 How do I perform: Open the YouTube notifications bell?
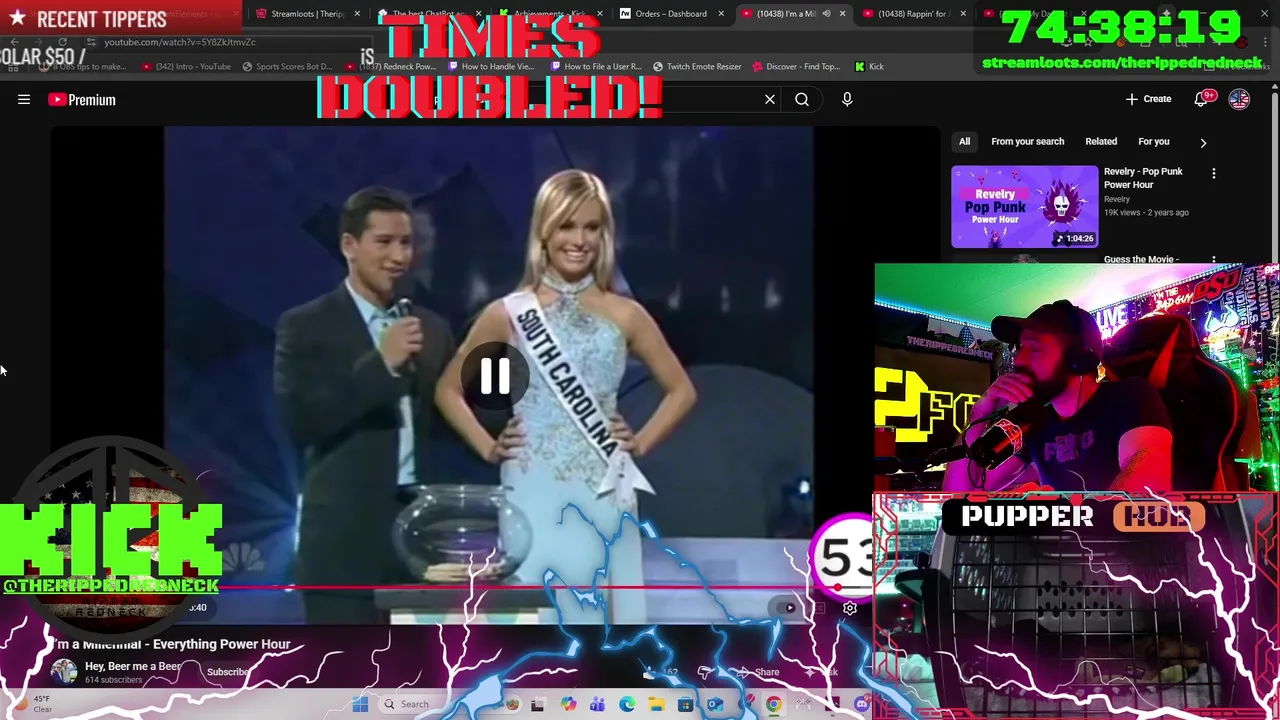pos(1203,99)
